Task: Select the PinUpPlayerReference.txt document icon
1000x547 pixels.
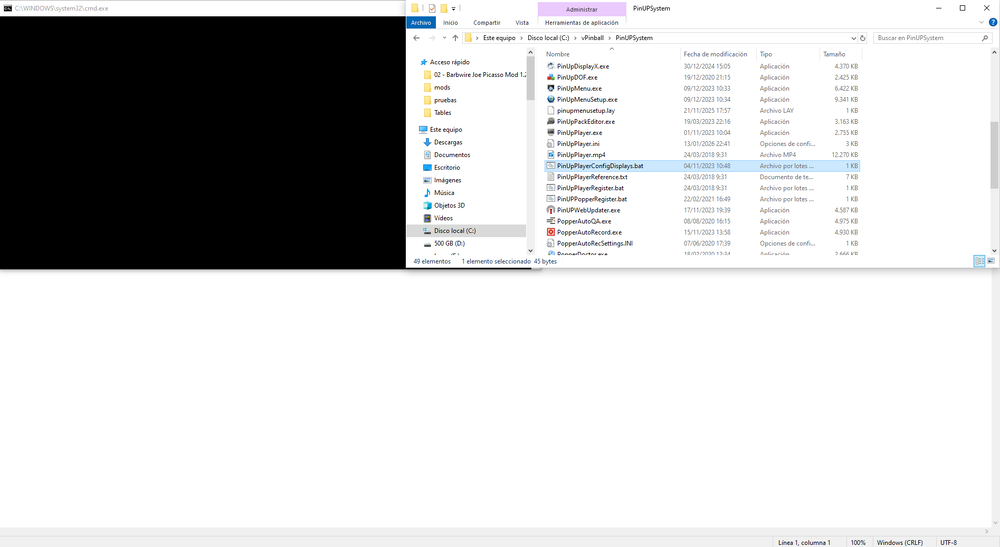Action: [x=550, y=177]
